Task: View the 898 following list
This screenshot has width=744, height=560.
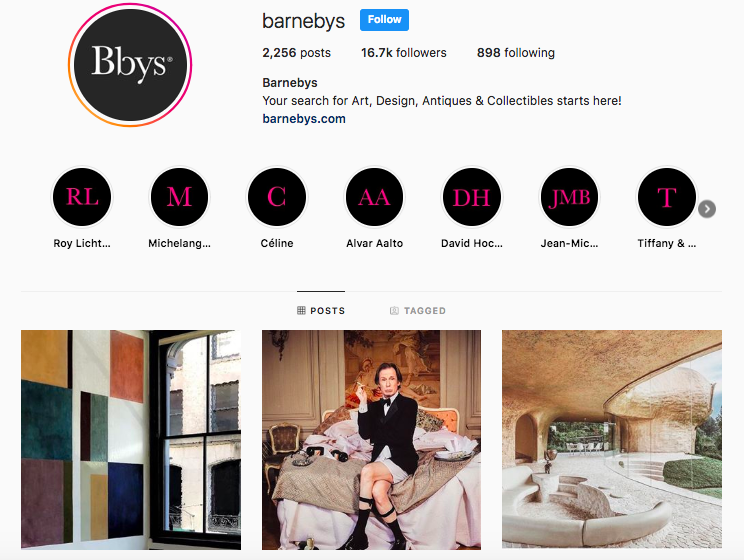Action: click(x=516, y=53)
